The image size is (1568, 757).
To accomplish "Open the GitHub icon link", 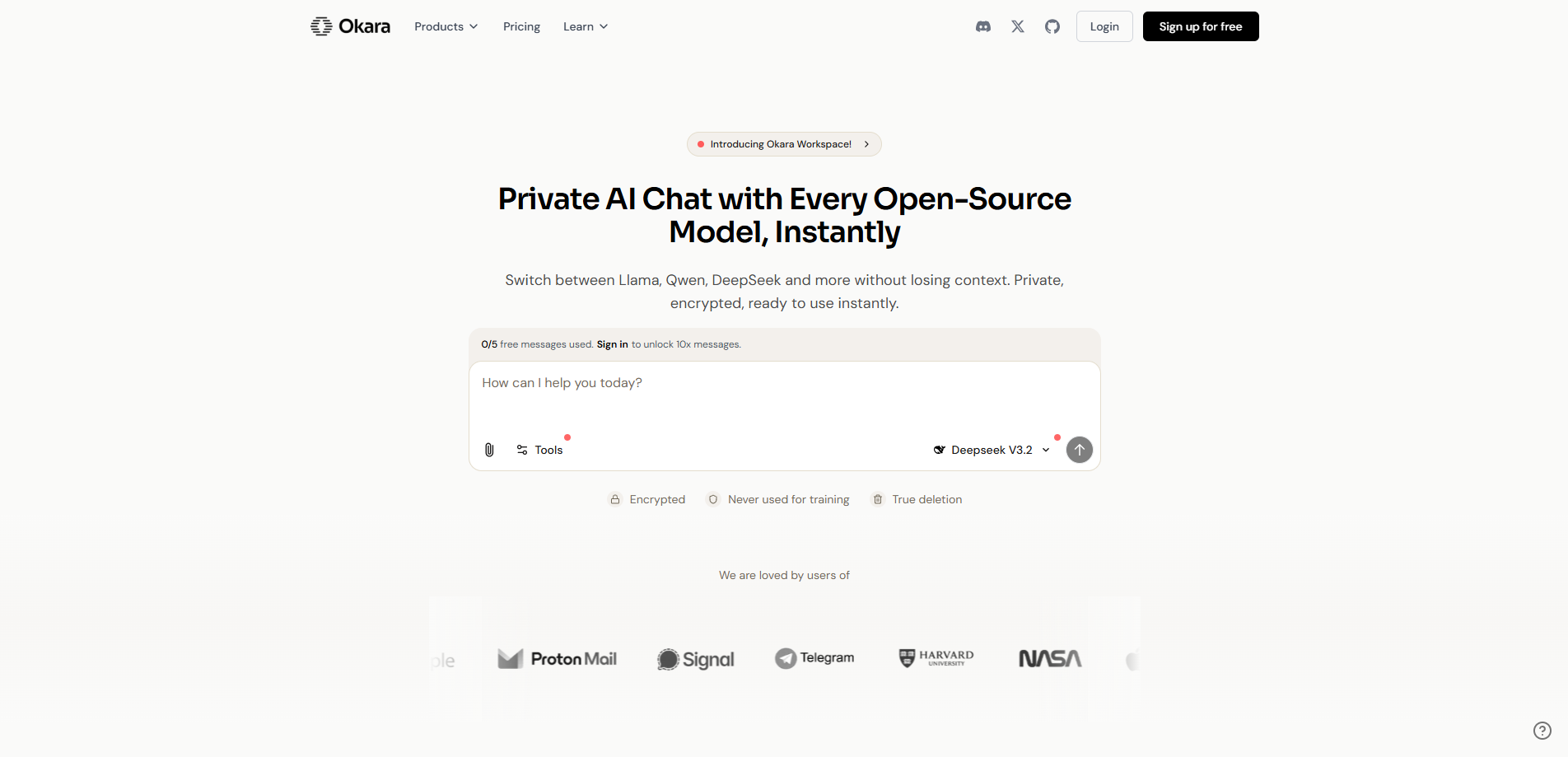I will (1052, 26).
